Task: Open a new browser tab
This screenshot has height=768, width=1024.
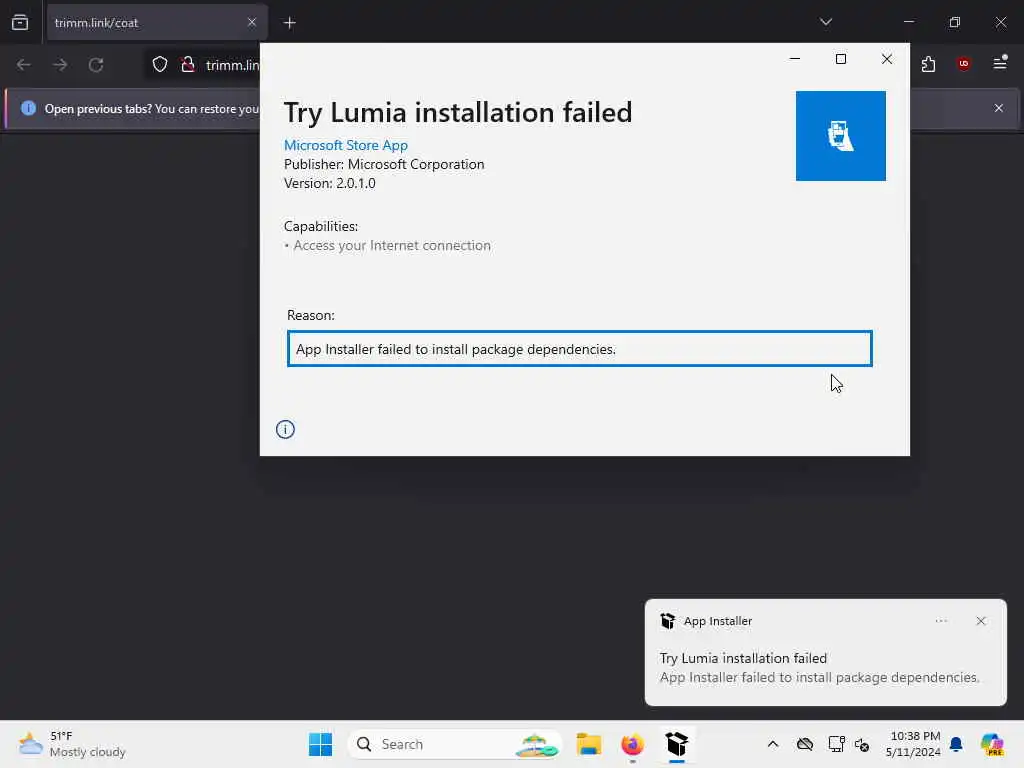Action: tap(289, 23)
